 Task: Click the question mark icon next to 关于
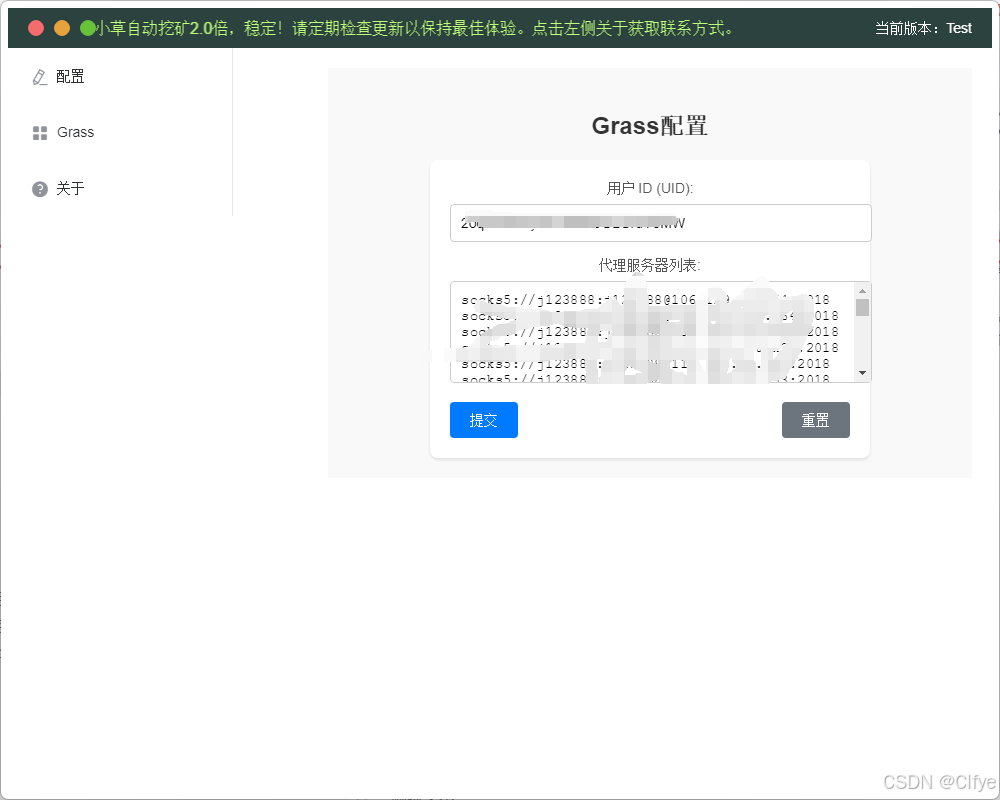point(40,189)
